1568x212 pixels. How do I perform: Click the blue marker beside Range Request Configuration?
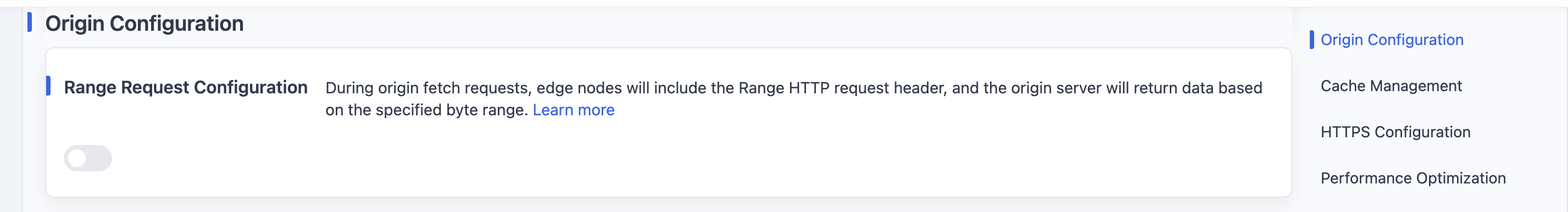coord(48,86)
